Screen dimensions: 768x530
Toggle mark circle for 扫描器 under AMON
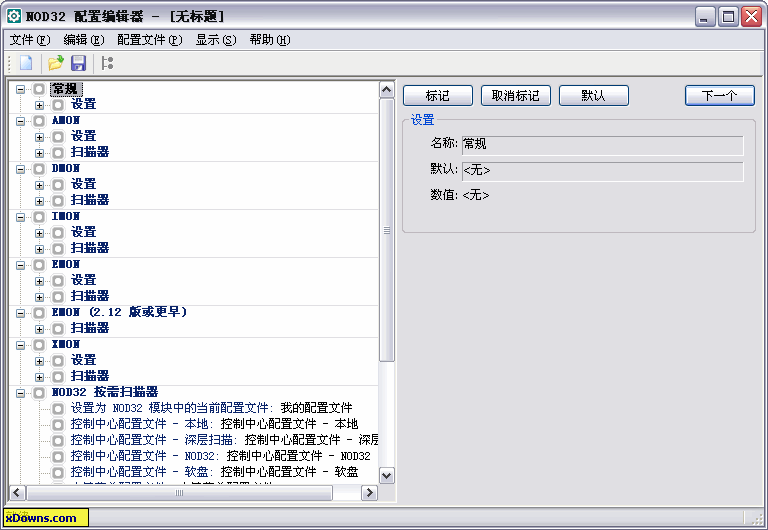[x=58, y=153]
